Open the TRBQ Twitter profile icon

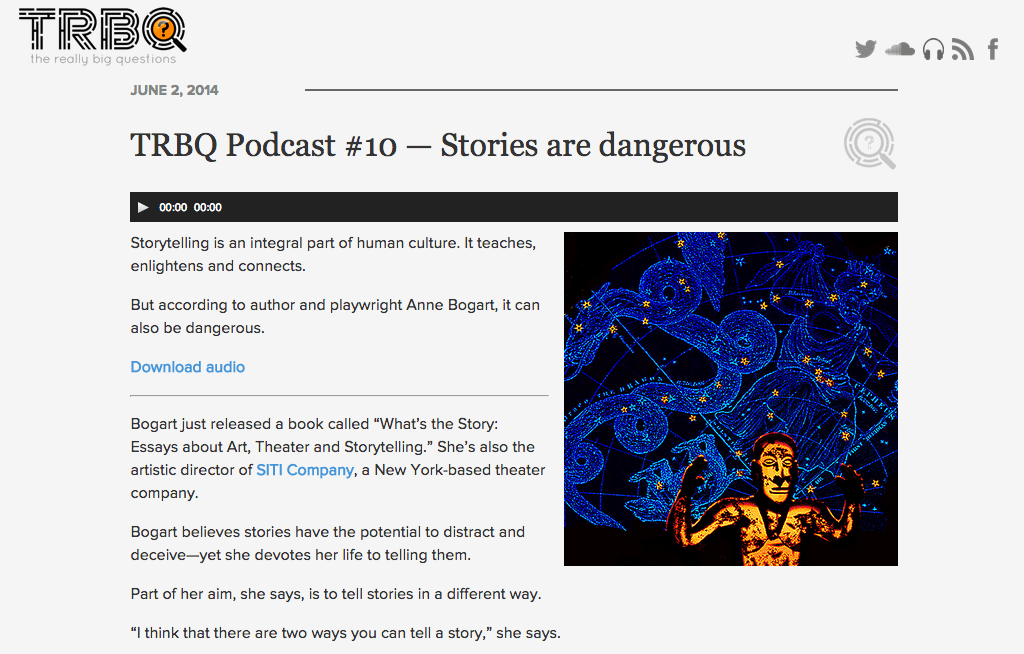[x=866, y=50]
